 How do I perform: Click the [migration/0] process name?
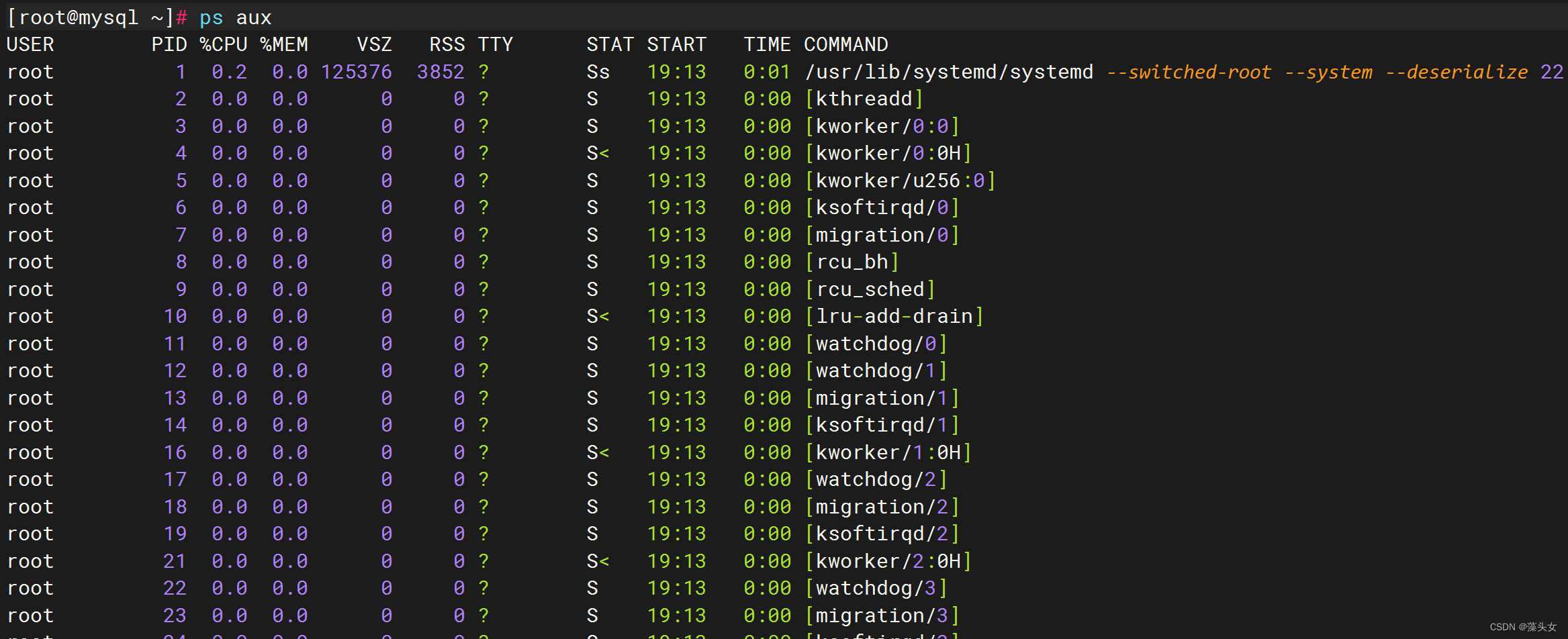[x=883, y=235]
